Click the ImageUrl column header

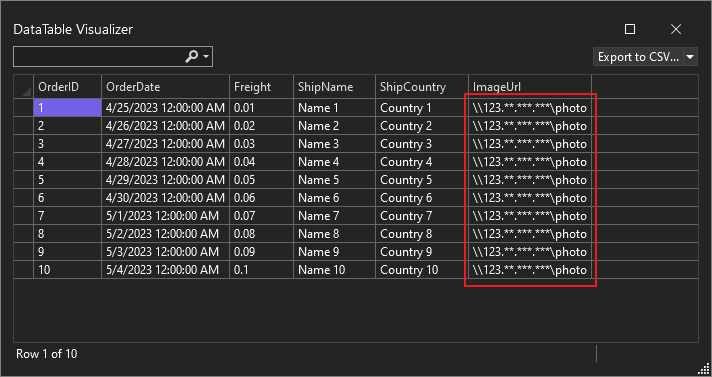[530, 87]
